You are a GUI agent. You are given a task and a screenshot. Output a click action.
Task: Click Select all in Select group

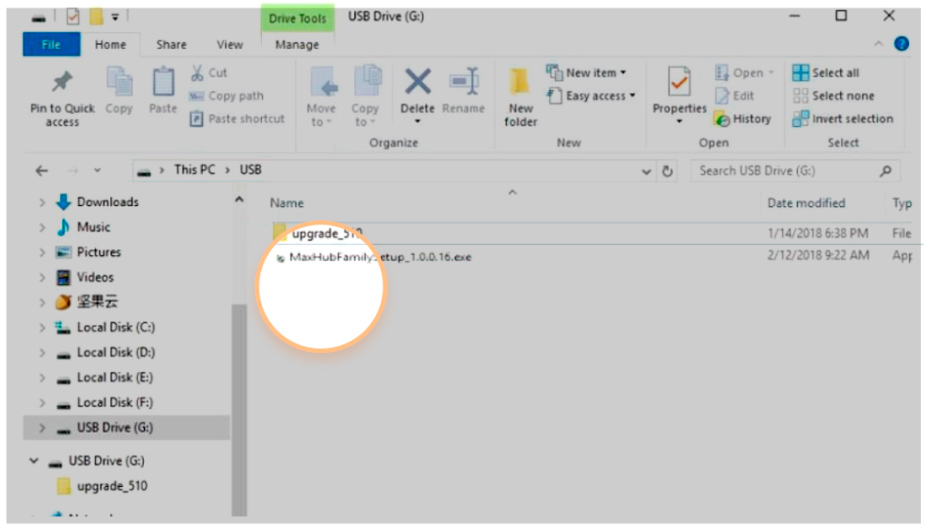826,73
